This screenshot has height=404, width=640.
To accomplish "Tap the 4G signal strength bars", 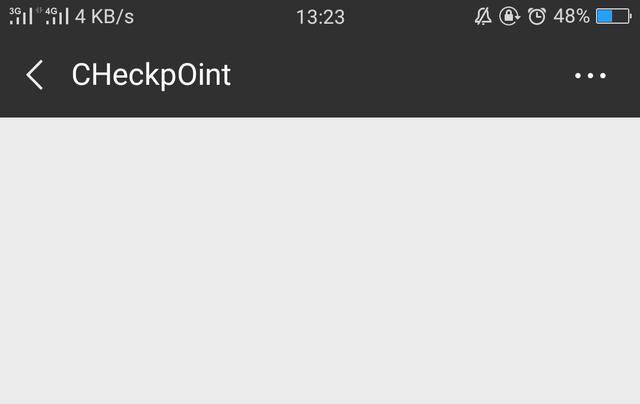I will 57,16.
